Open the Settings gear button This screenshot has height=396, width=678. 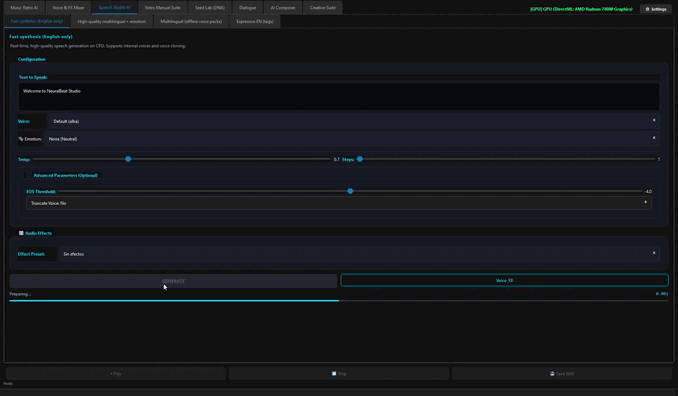coord(656,9)
